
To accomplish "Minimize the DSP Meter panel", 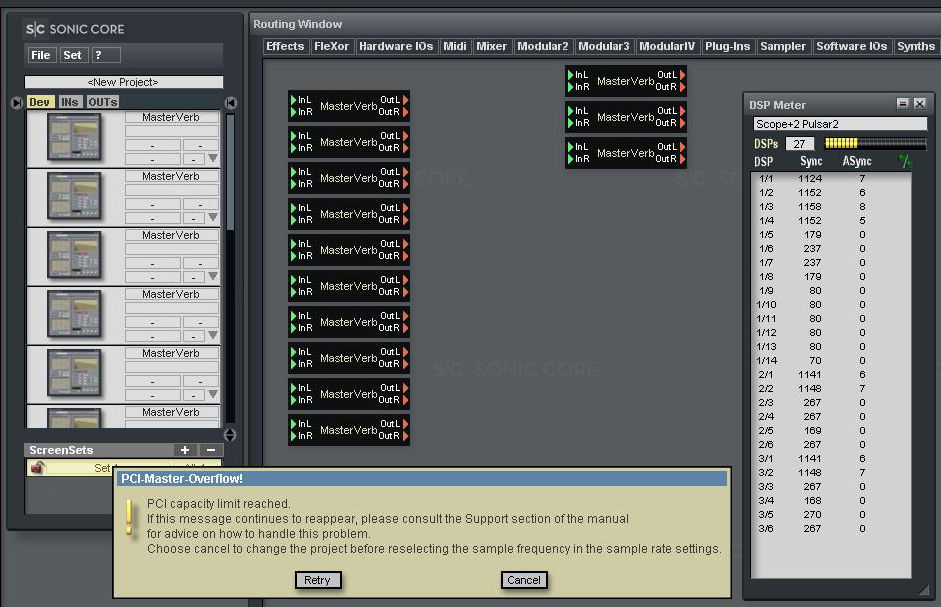I will tap(903, 104).
